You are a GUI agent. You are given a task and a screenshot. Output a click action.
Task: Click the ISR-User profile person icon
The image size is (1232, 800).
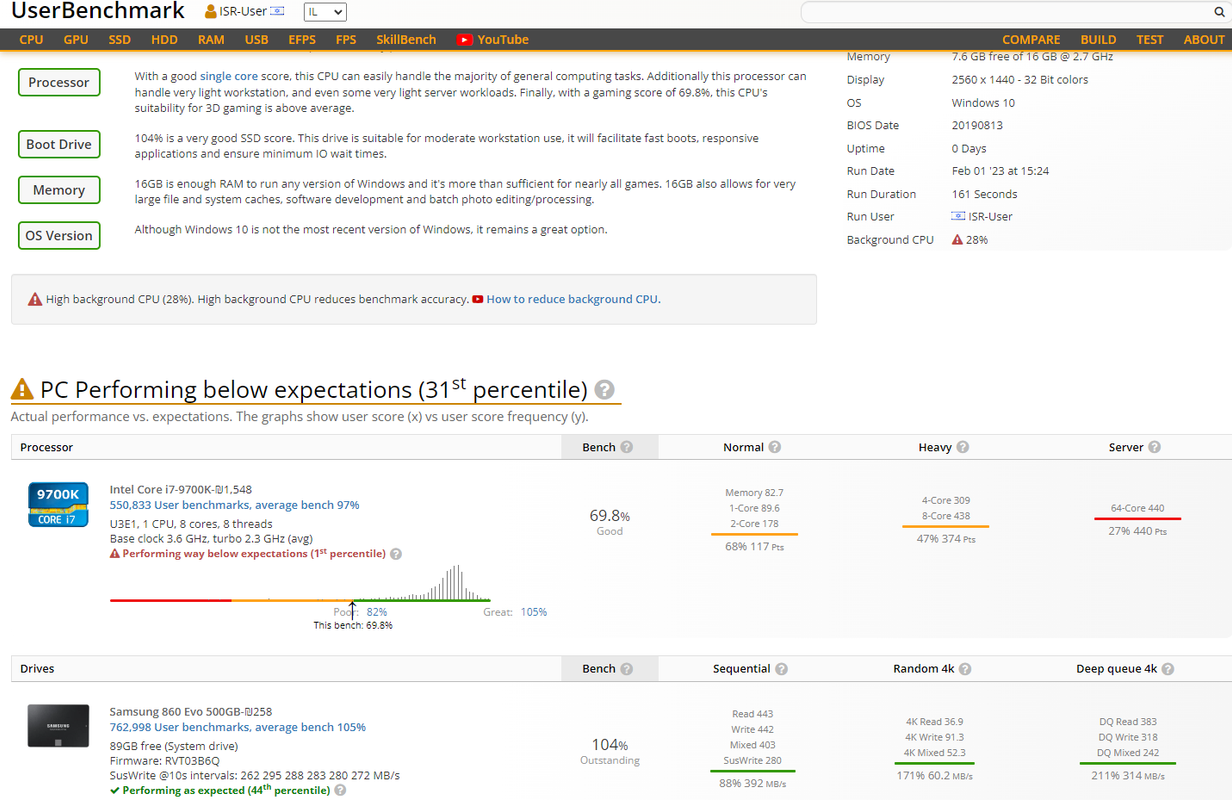point(211,12)
